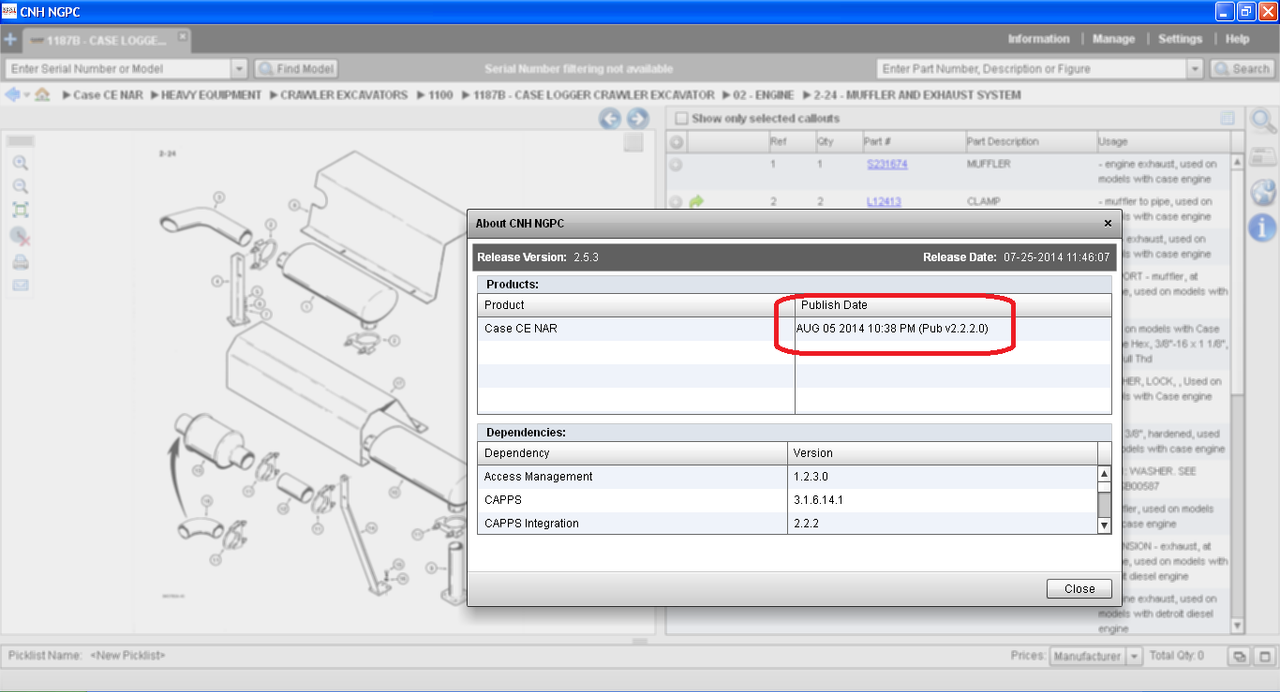This screenshot has width=1280, height=692.
Task: Click the Find Model button
Action: pyautogui.click(x=296, y=69)
